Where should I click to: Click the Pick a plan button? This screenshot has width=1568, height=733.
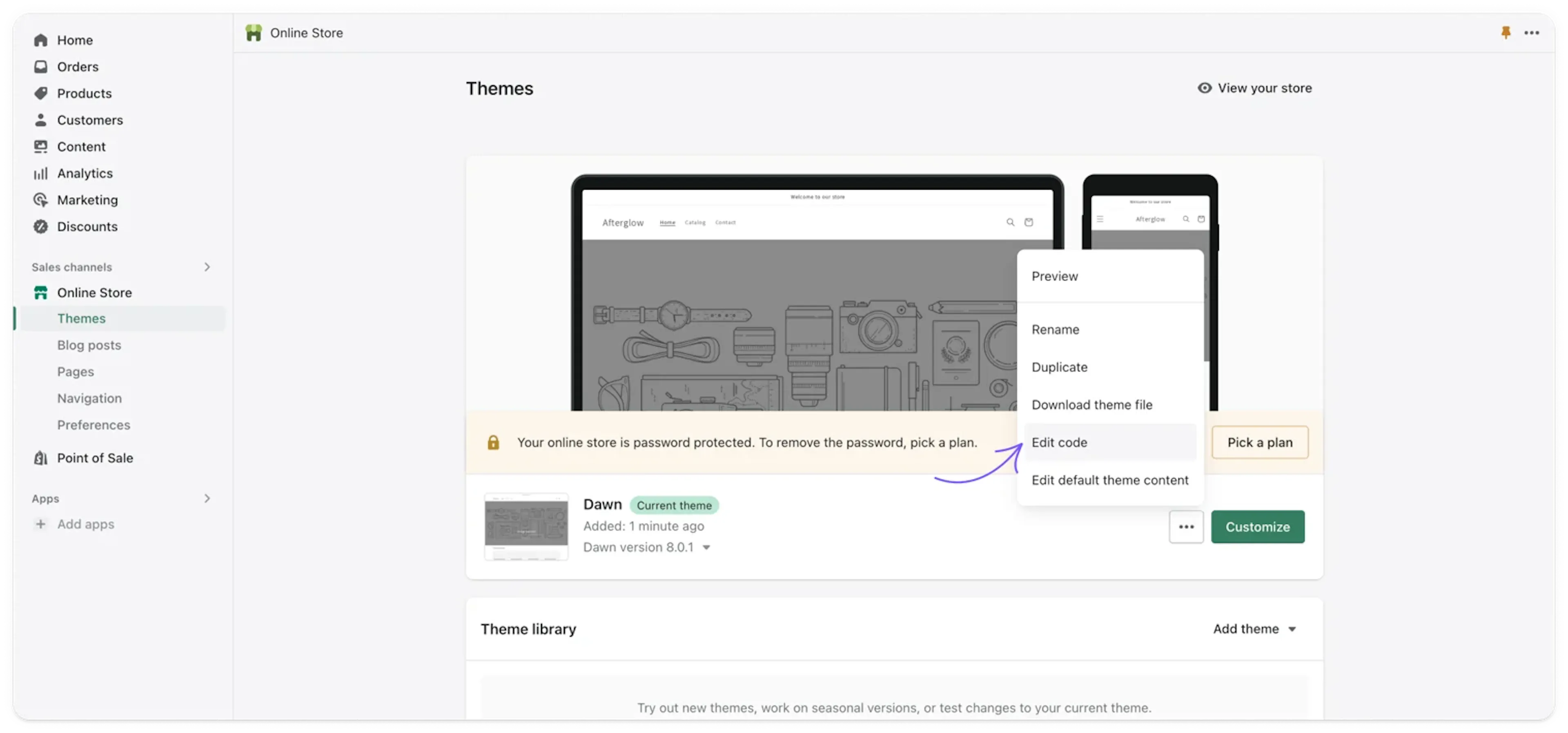click(x=1259, y=442)
